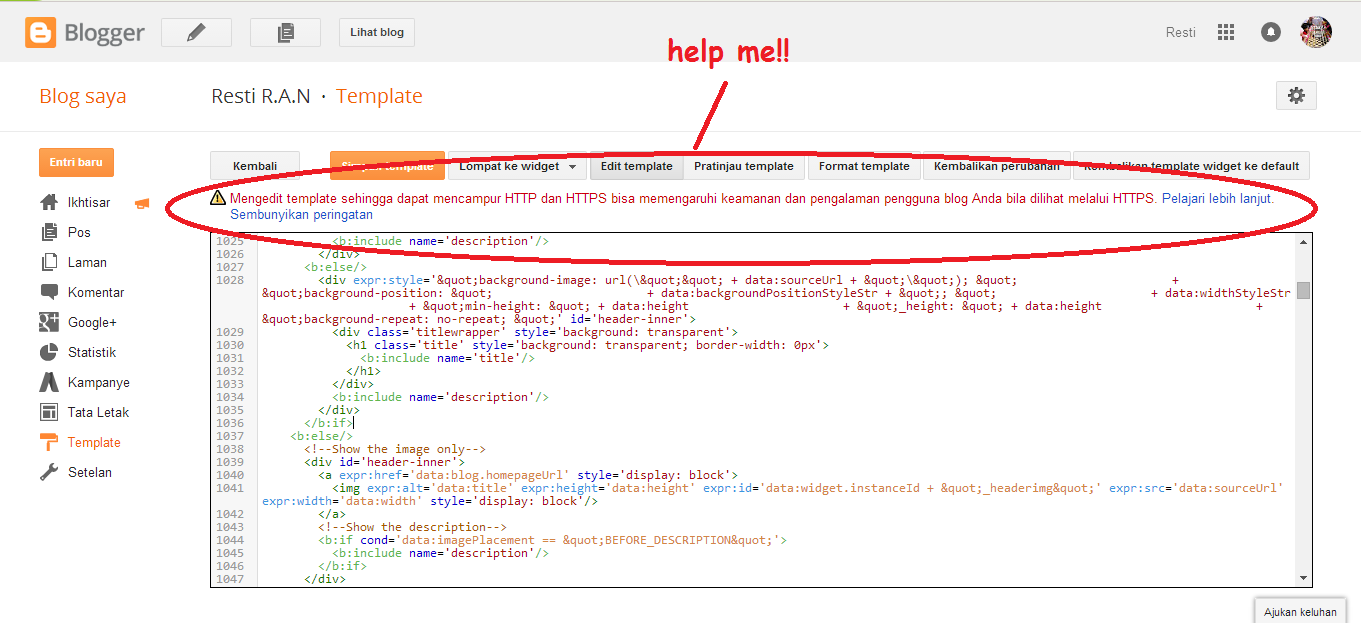
Task: Click editor scrollbar down arrow
Action: click(x=1303, y=578)
